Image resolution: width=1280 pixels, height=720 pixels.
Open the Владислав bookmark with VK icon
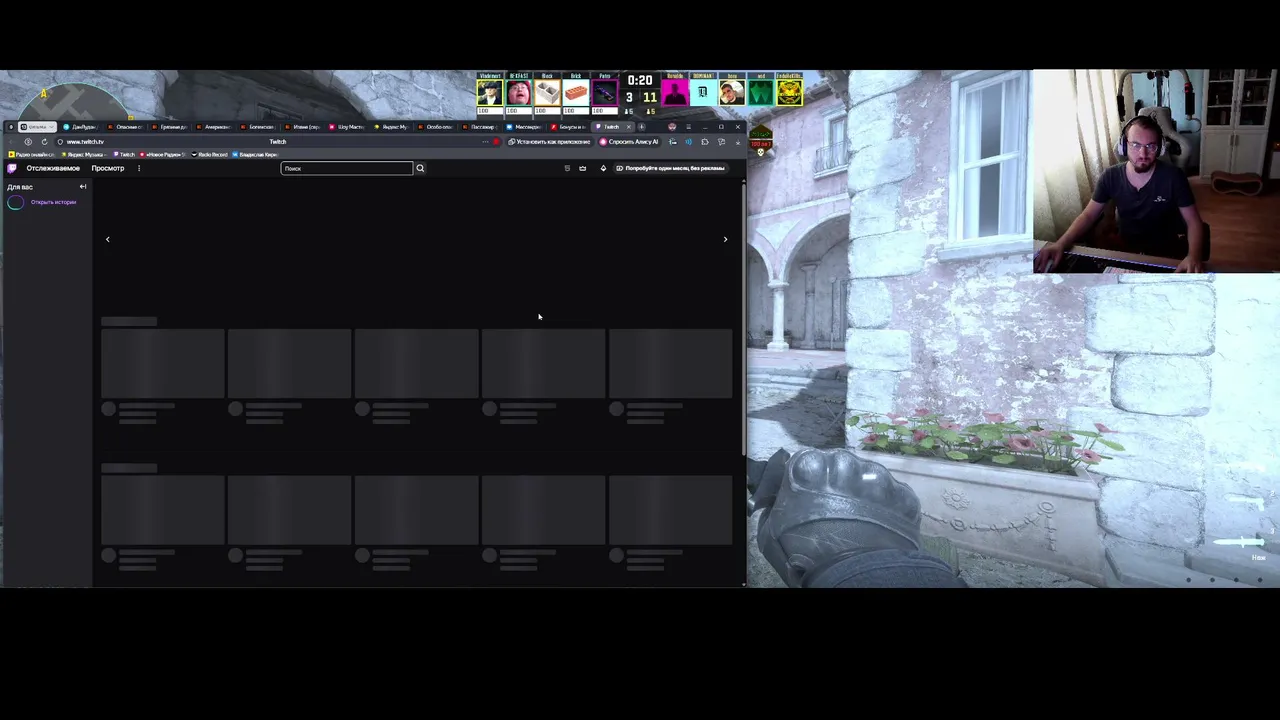point(255,155)
